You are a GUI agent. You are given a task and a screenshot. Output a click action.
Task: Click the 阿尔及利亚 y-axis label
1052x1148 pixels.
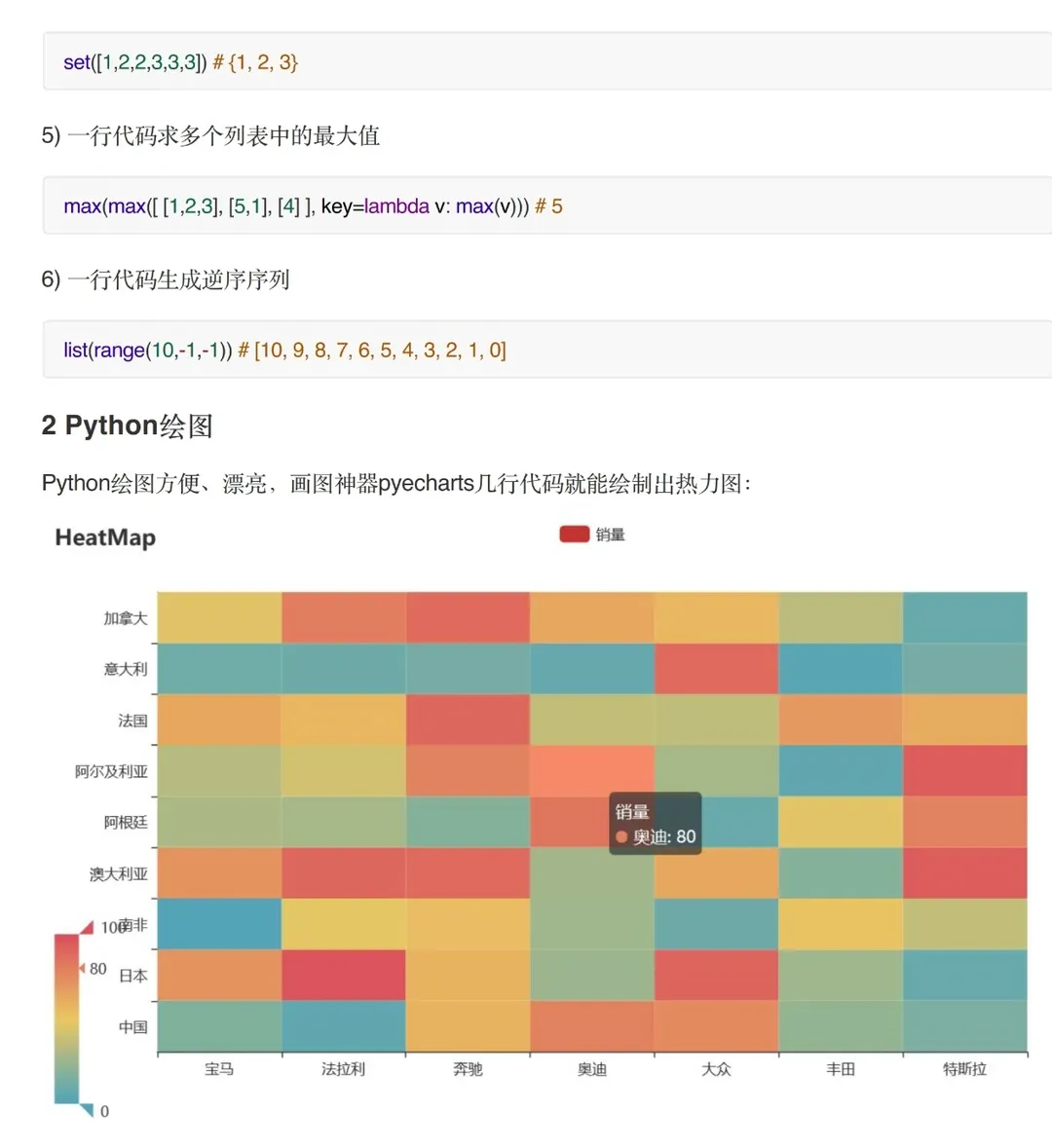click(111, 772)
